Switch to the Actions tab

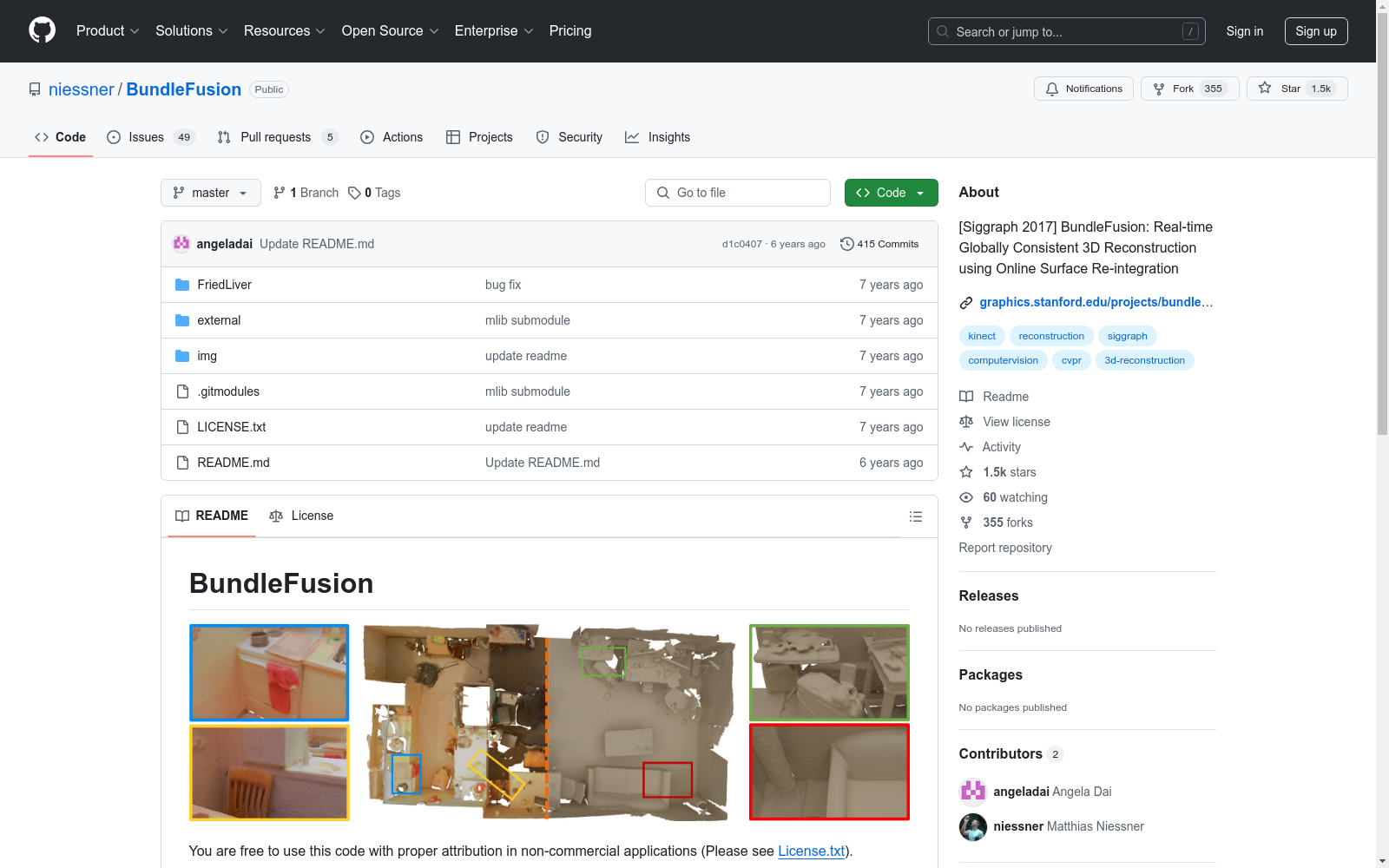[392, 137]
